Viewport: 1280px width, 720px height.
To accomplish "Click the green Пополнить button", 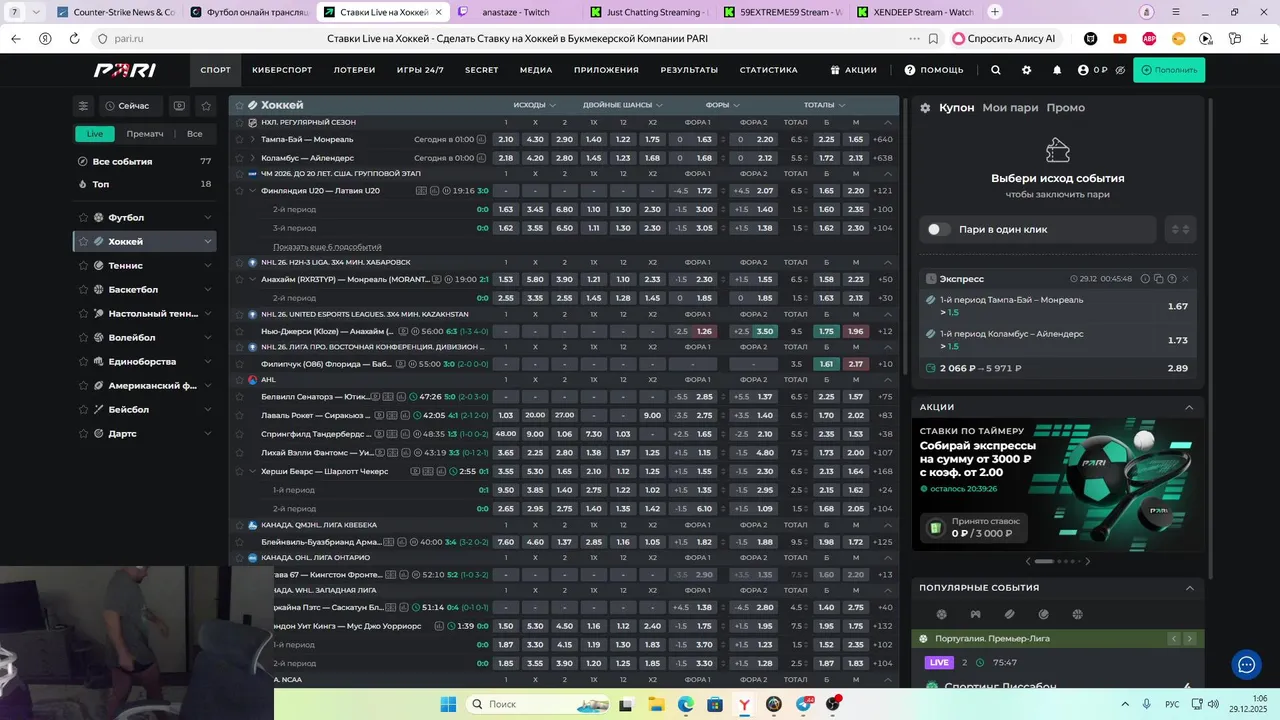I will [1169, 70].
